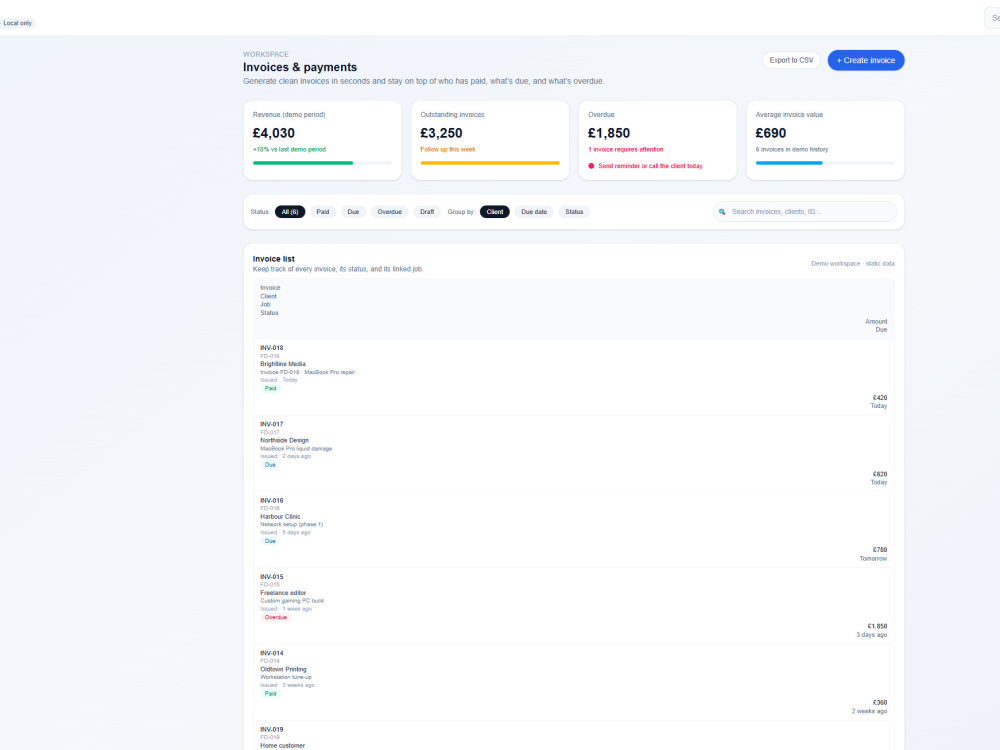The width and height of the screenshot is (1000, 750).
Task: Open the Overdue £1,850 card
Action: pos(658,140)
